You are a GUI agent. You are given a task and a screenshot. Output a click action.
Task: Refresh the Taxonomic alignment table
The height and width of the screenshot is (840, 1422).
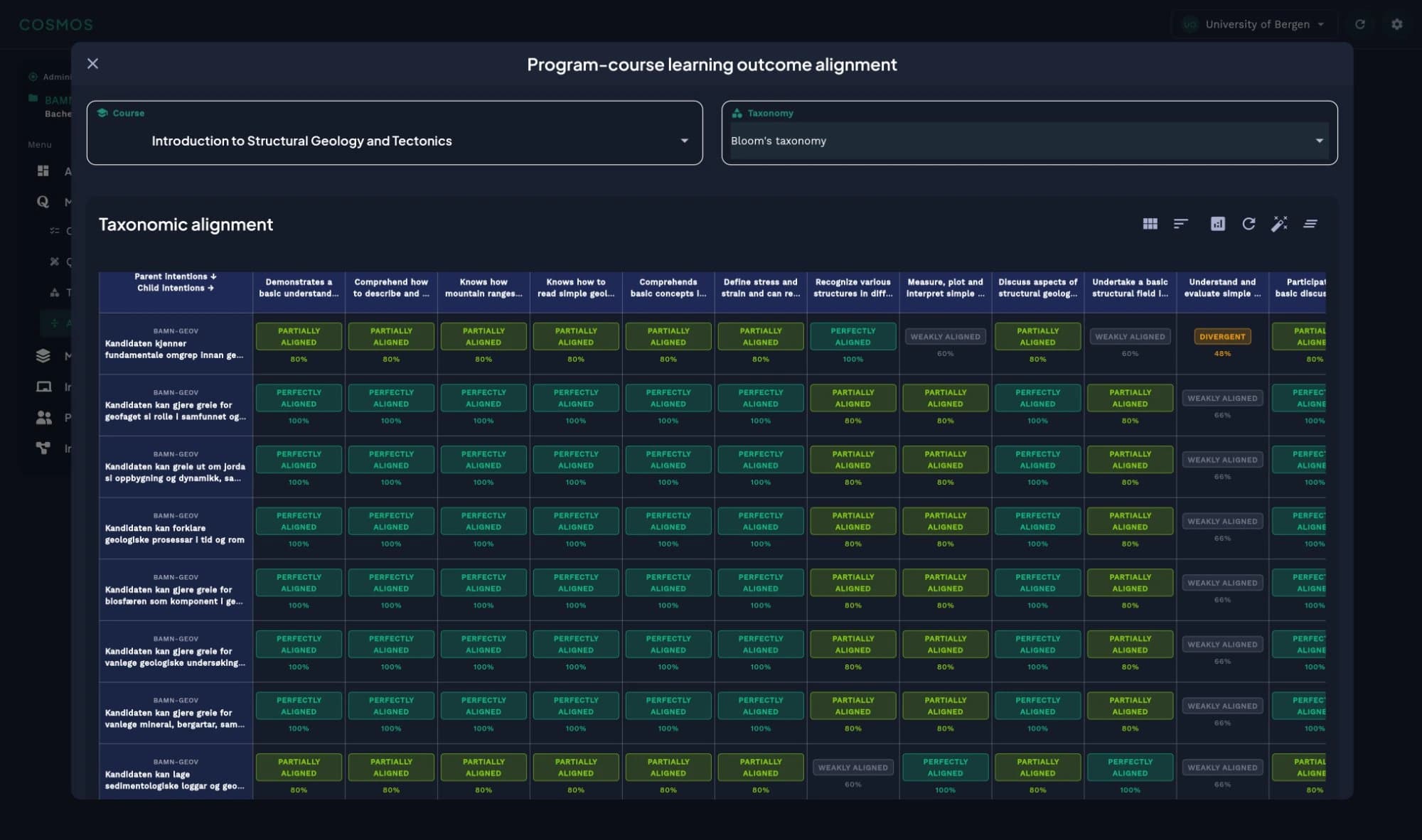click(1249, 224)
